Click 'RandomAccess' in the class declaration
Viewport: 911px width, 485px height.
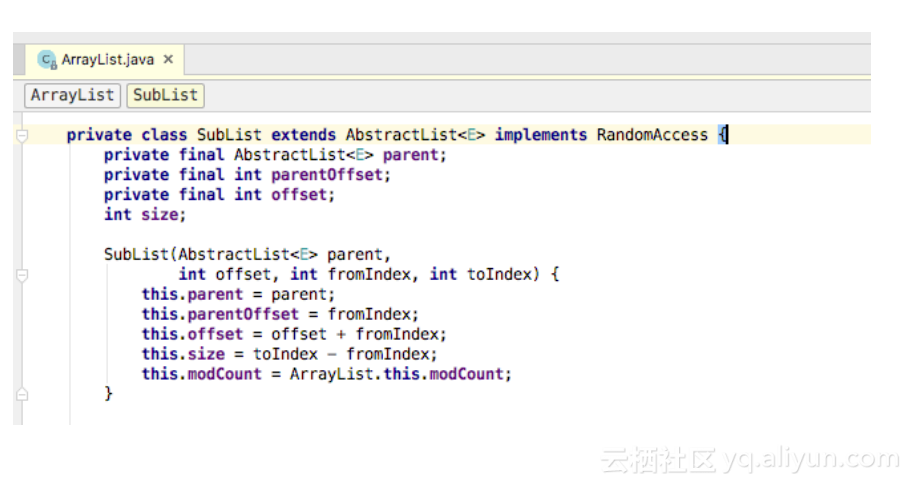coord(652,135)
